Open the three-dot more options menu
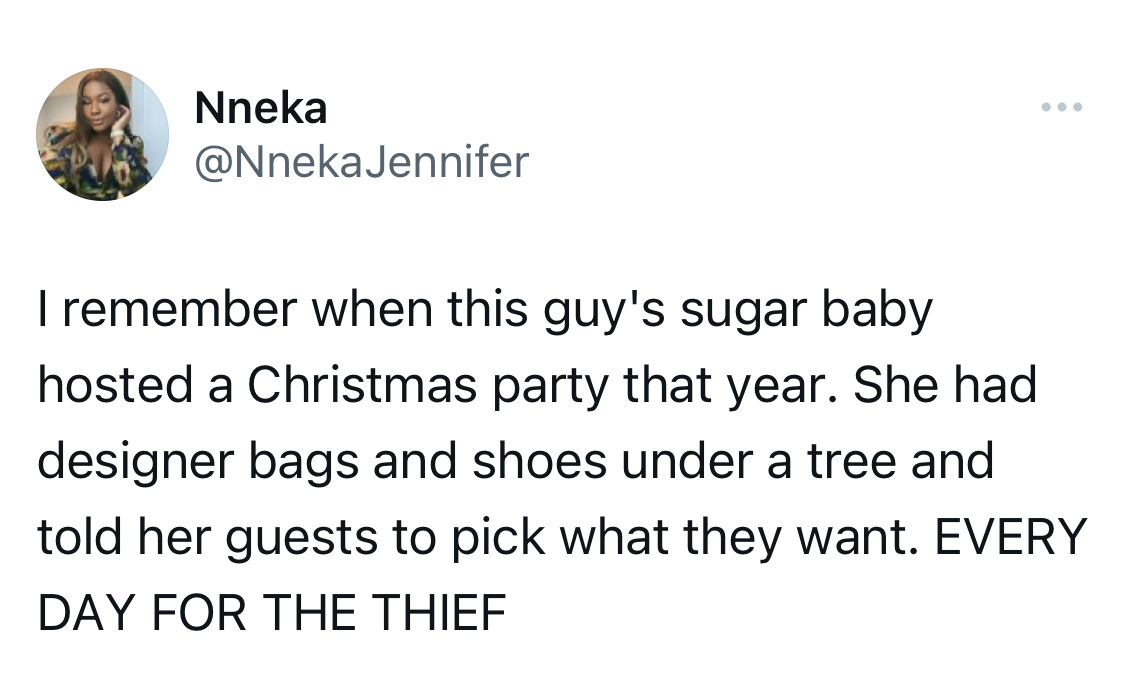The height and width of the screenshot is (690, 1125). point(1062,108)
